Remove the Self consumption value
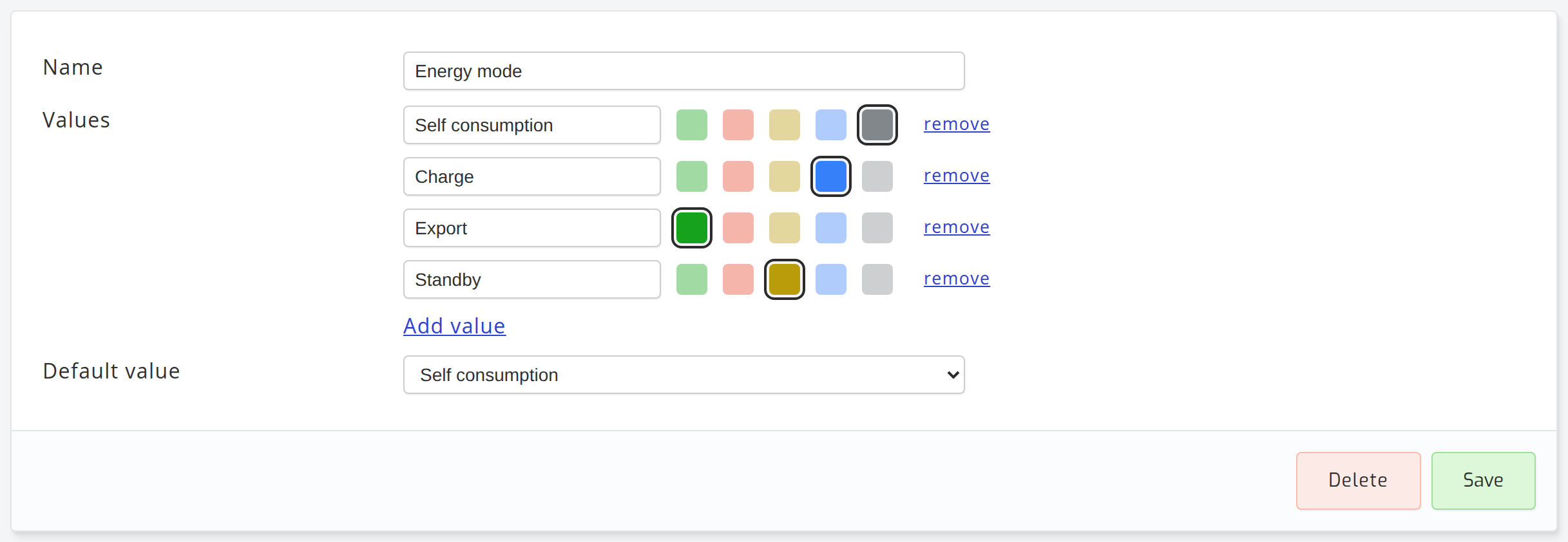This screenshot has height=542, width=1568. pos(957,124)
